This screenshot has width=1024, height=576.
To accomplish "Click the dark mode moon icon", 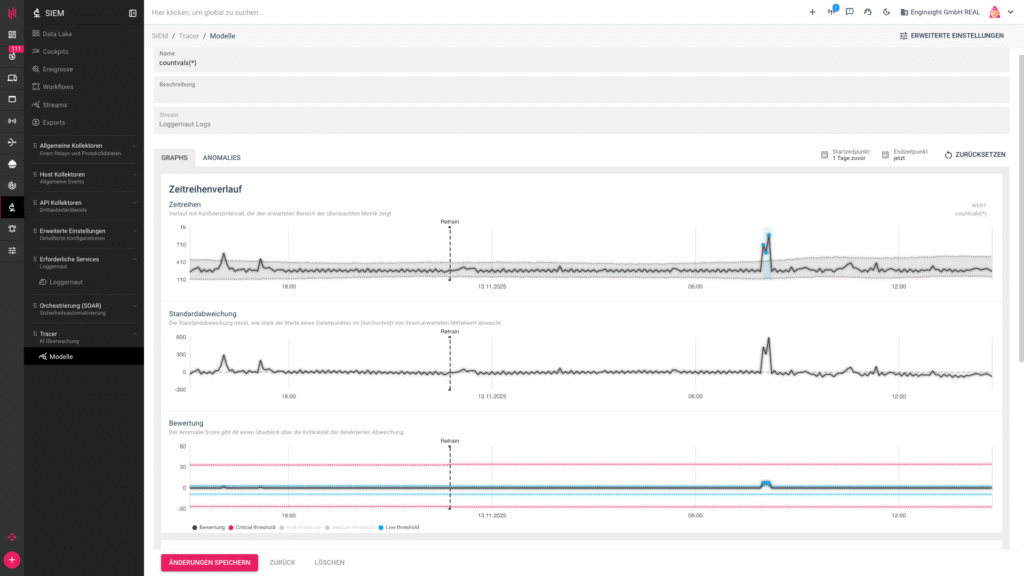I will pyautogui.click(x=886, y=12).
